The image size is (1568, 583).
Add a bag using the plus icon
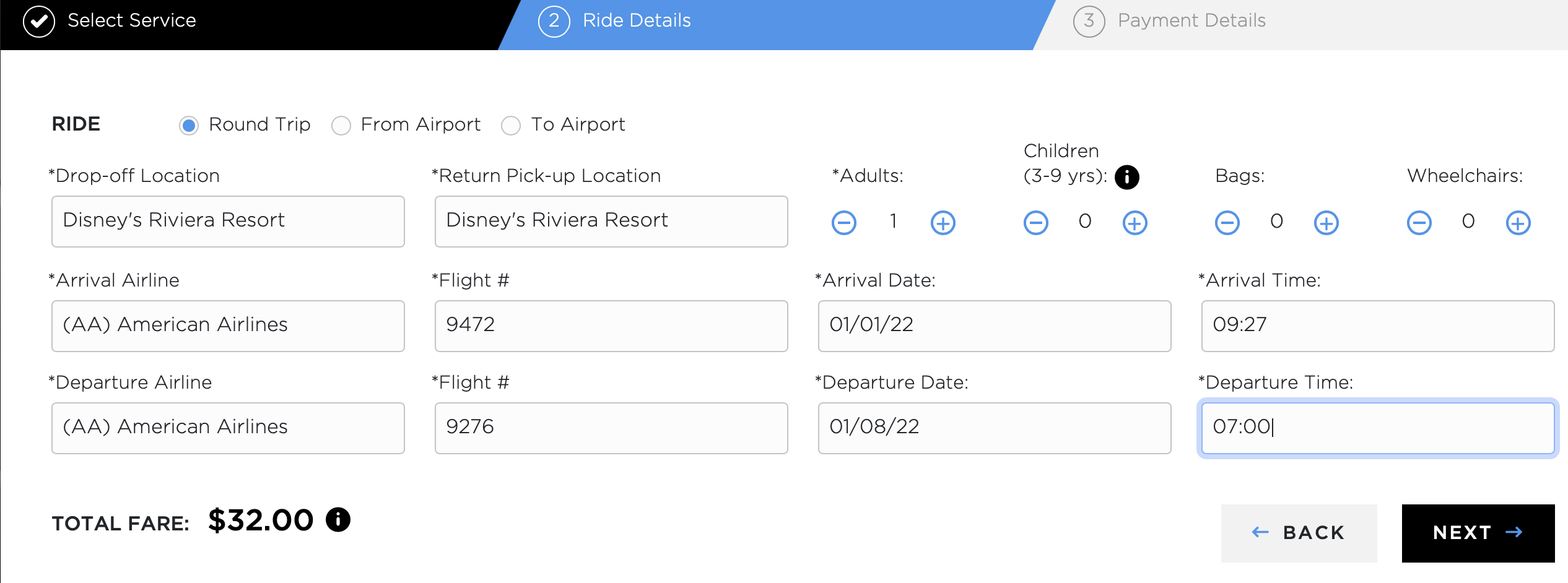point(1326,222)
